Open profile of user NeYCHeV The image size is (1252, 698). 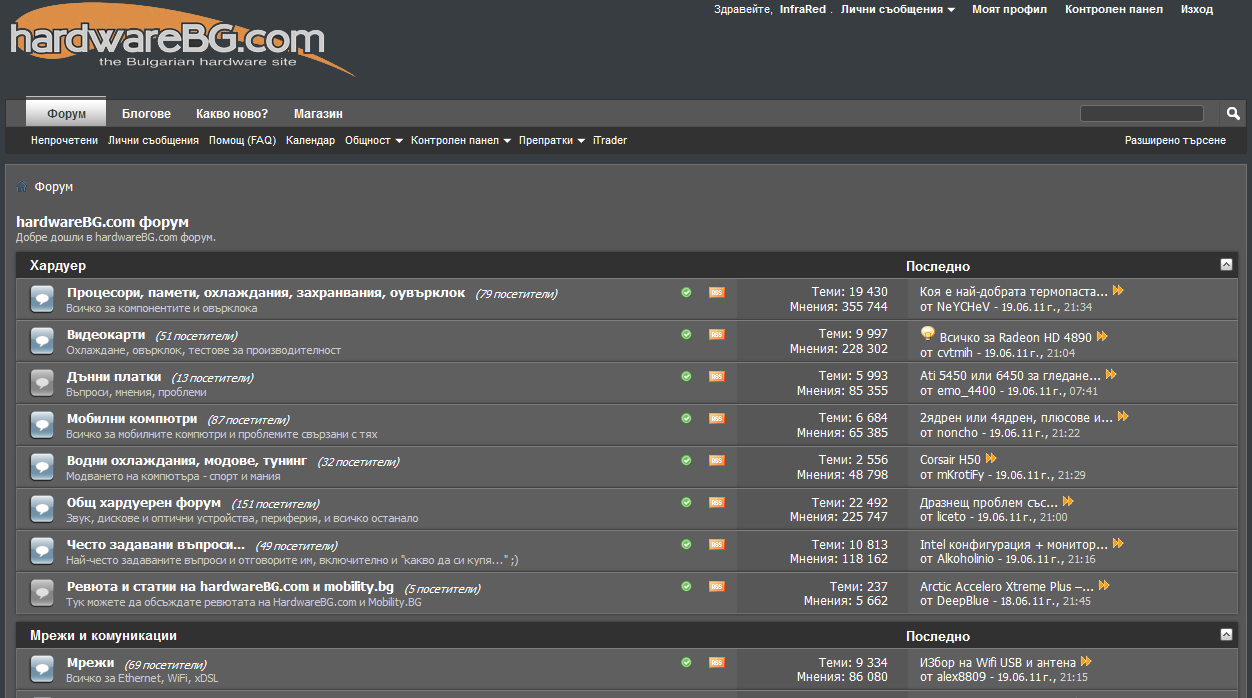(x=963, y=307)
